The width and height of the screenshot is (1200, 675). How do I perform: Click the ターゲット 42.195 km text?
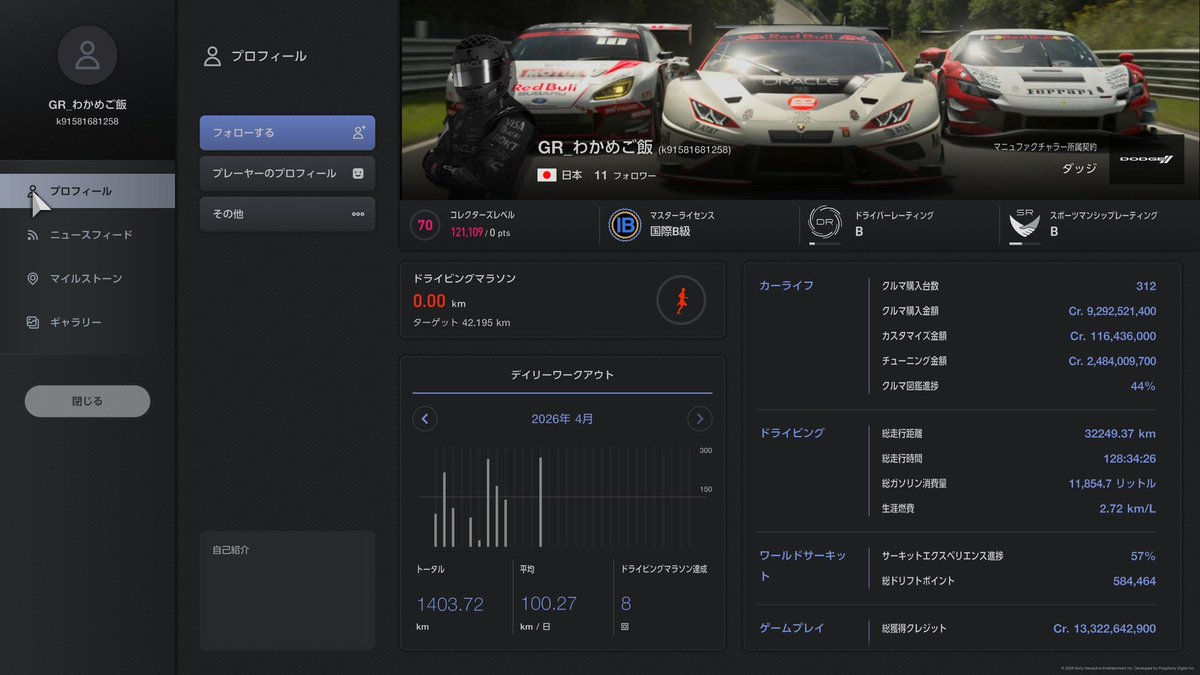[x=461, y=323]
